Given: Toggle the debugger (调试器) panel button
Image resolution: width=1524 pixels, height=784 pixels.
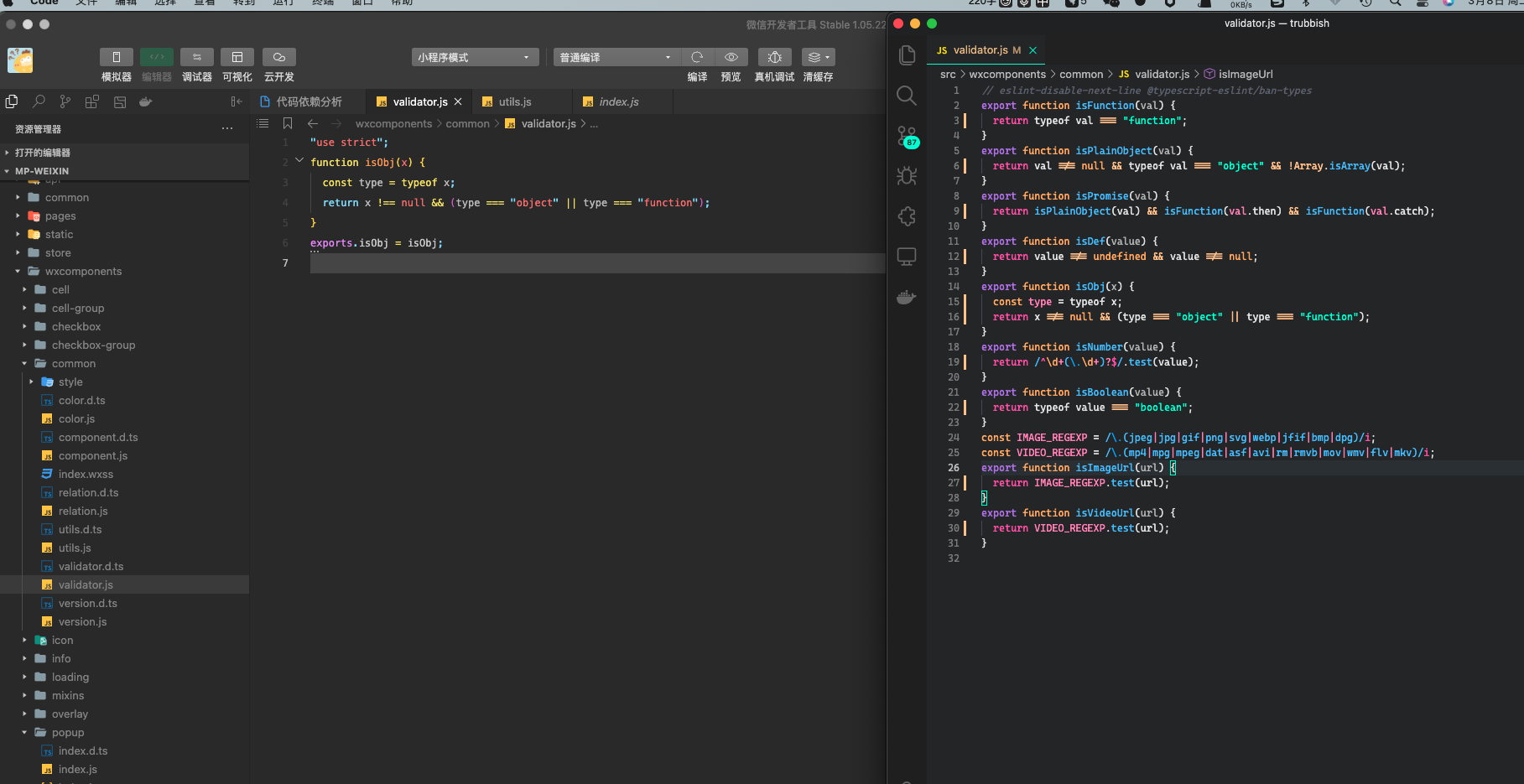Looking at the screenshot, I should [x=197, y=57].
